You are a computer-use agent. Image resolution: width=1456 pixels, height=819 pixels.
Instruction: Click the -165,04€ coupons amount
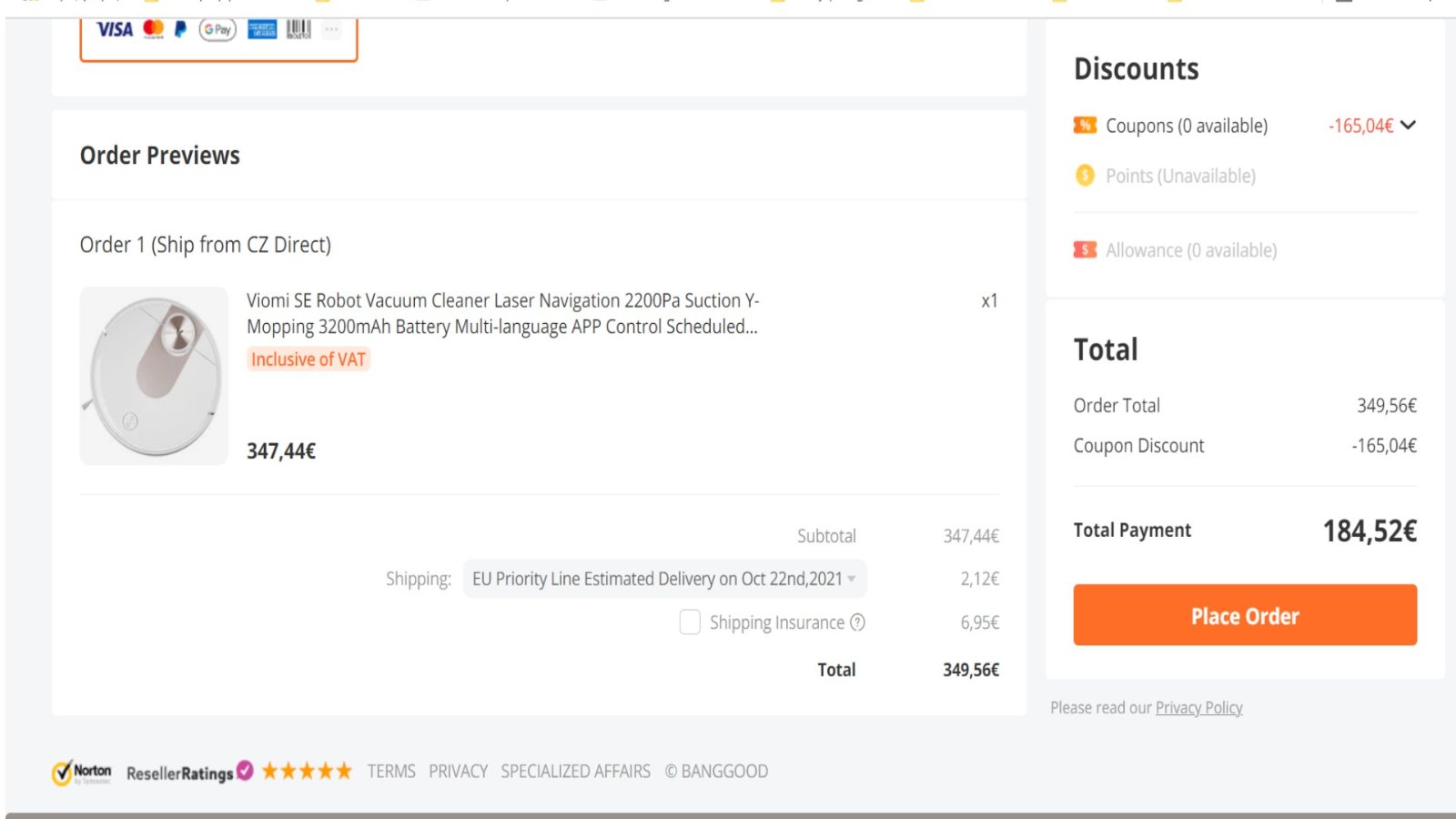pos(1361,126)
